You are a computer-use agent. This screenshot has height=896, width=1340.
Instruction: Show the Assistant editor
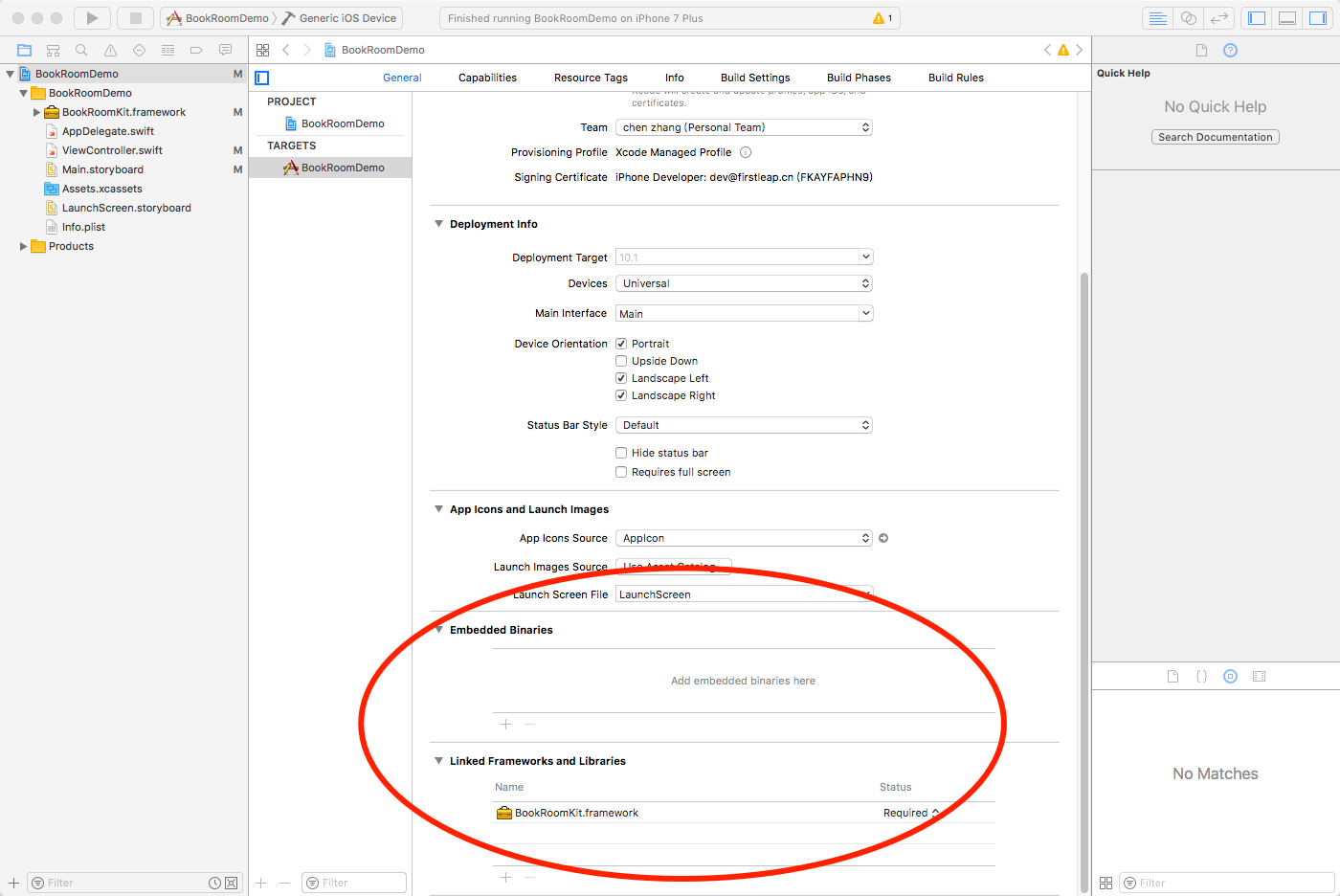(x=1188, y=18)
